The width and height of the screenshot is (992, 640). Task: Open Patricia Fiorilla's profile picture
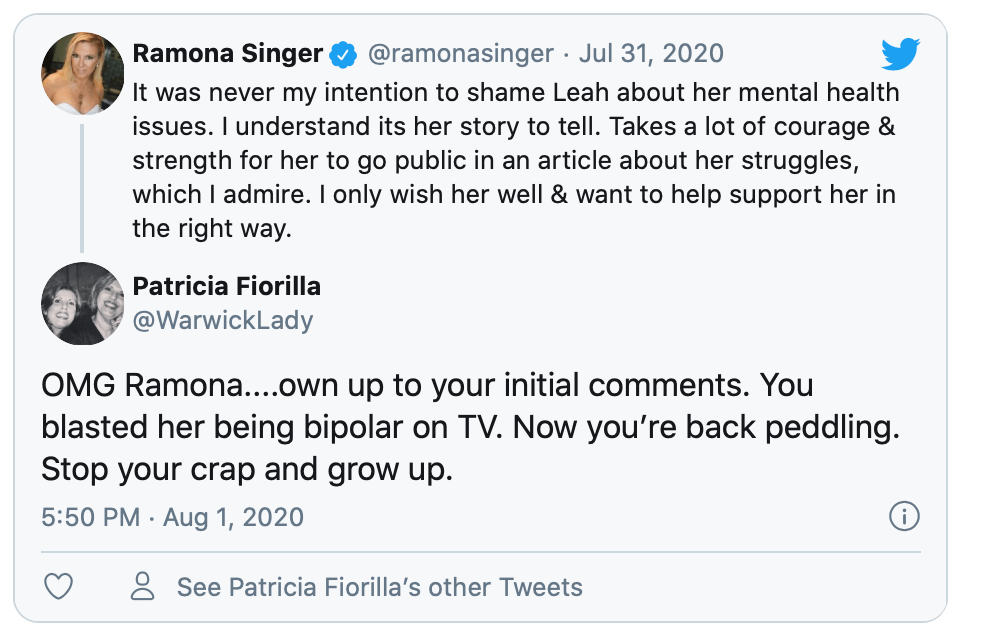click(82, 302)
